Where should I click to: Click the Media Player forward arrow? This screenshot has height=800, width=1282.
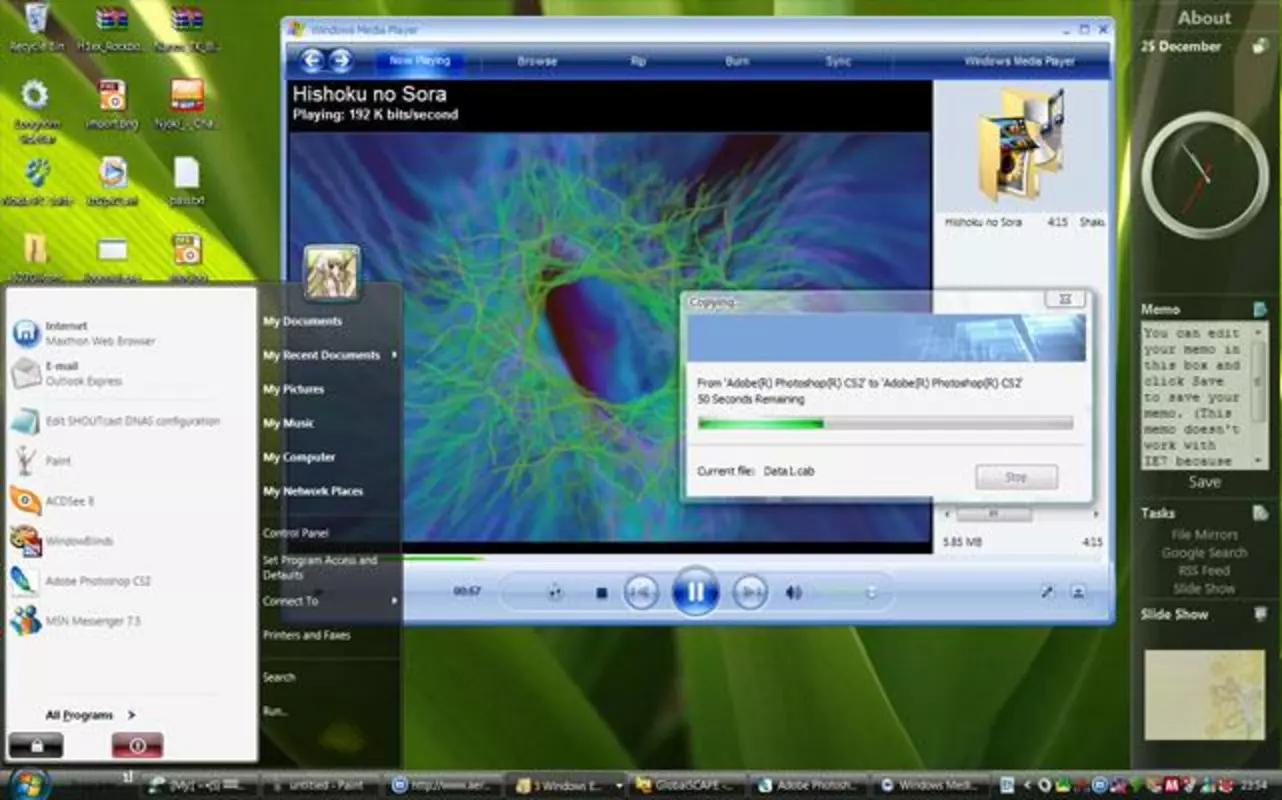click(341, 61)
